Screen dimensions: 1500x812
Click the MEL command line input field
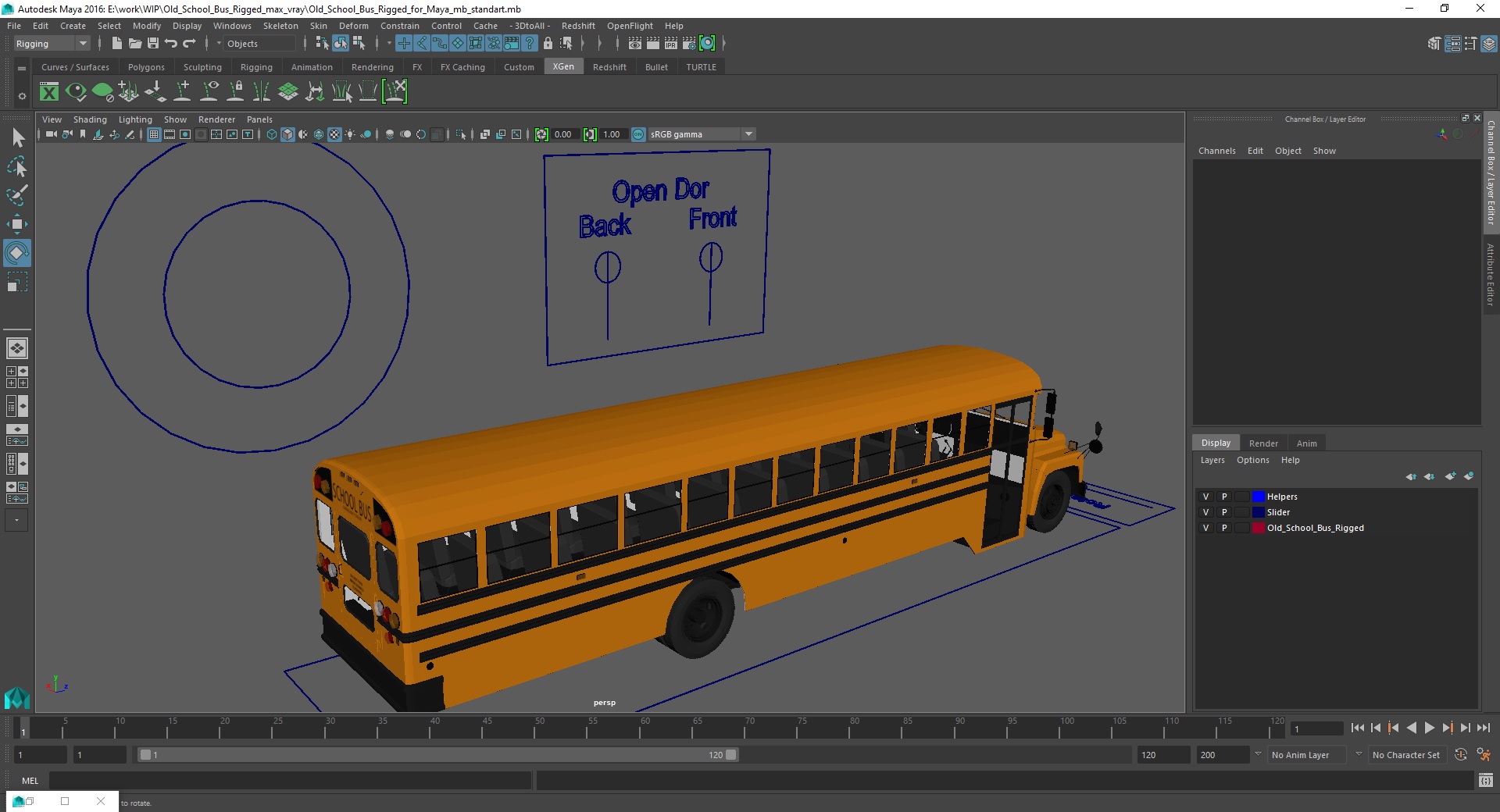click(290, 780)
